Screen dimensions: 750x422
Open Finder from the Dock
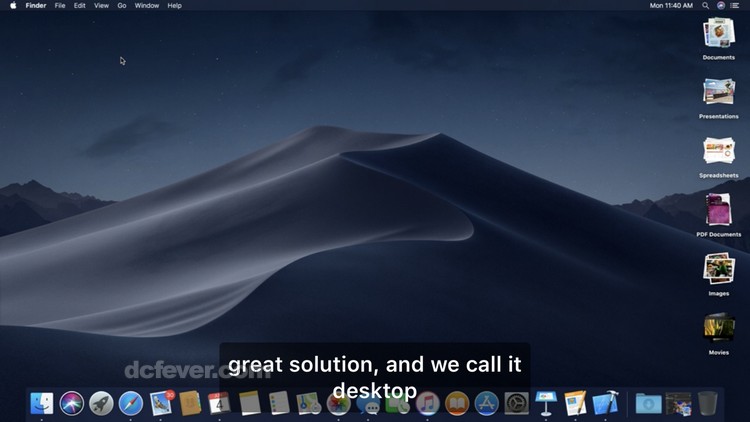pos(42,403)
